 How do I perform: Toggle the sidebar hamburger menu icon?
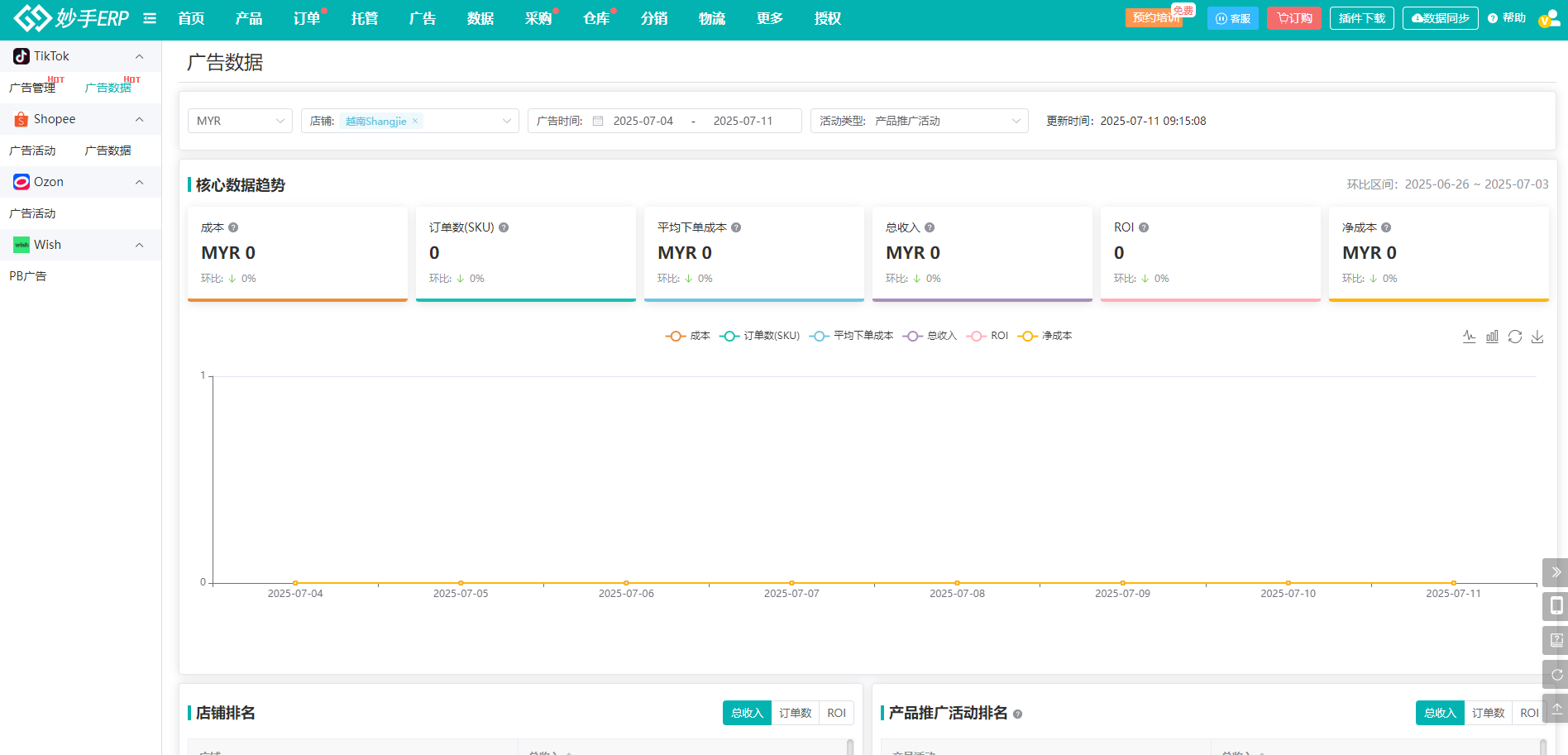pyautogui.click(x=150, y=18)
